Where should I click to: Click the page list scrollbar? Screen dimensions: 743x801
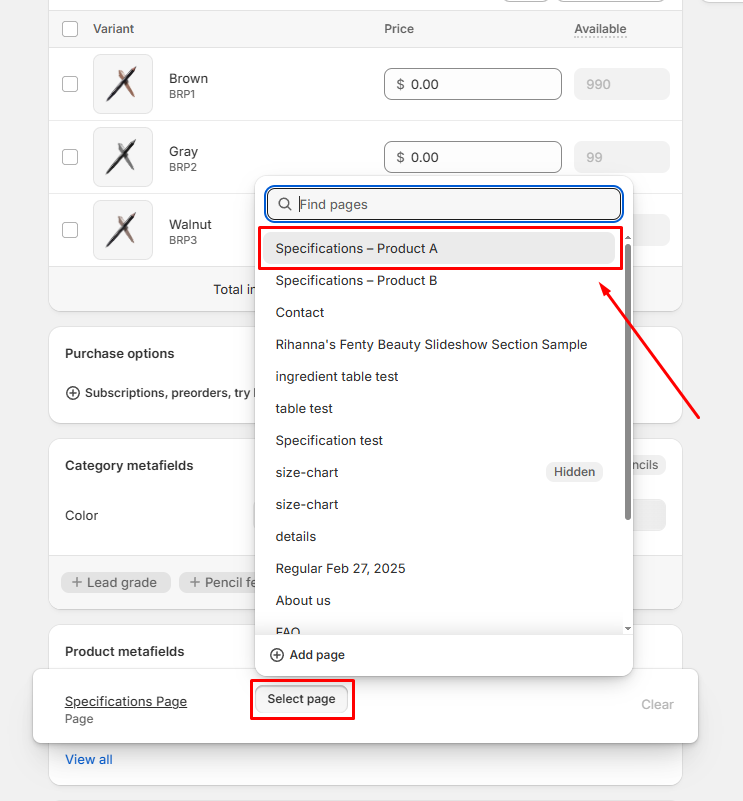627,380
